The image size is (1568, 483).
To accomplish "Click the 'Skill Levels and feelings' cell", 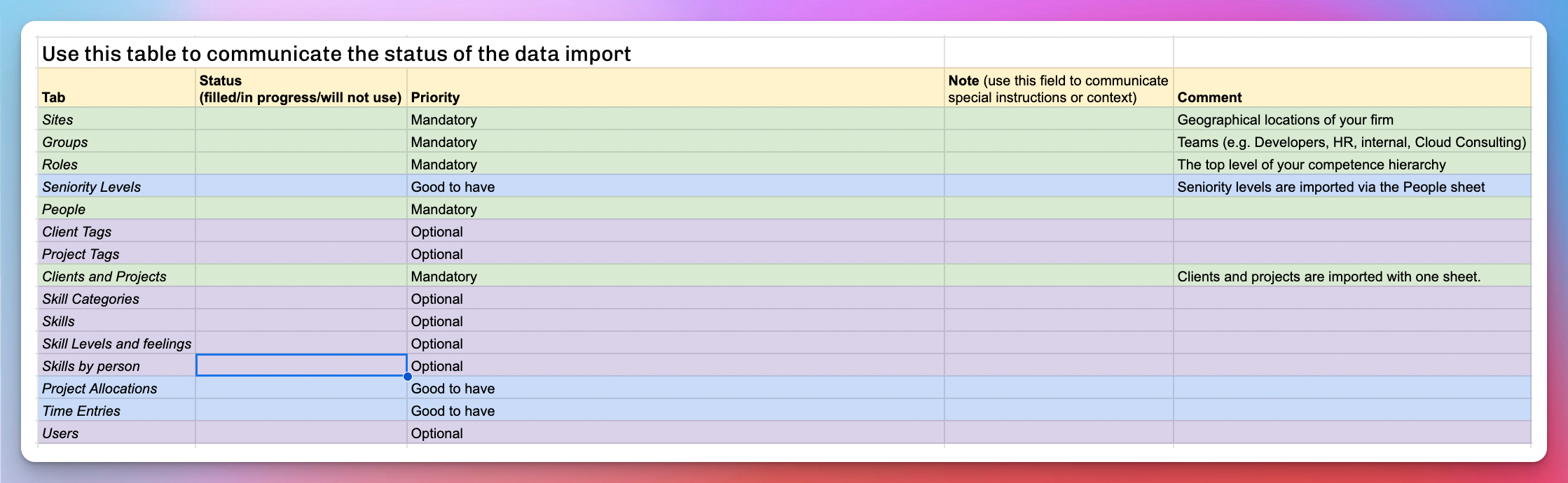I will [116, 343].
